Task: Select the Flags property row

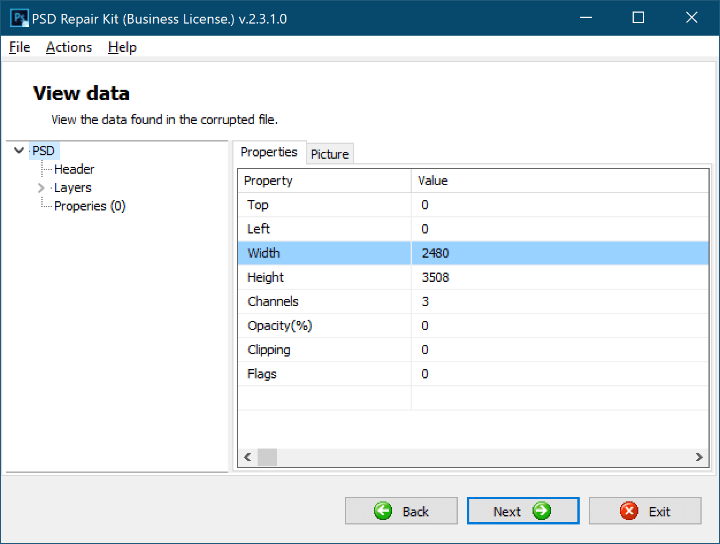Action: pos(473,374)
